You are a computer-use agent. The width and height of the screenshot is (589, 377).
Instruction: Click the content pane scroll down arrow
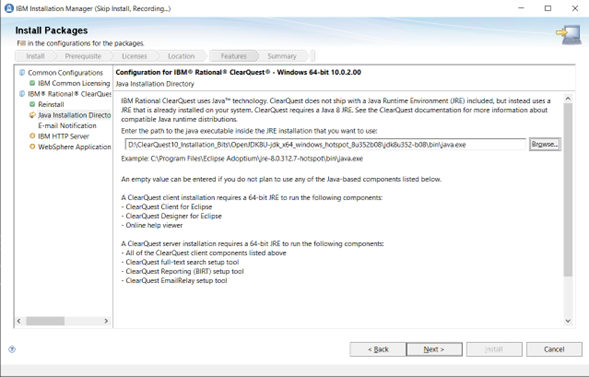[568, 321]
